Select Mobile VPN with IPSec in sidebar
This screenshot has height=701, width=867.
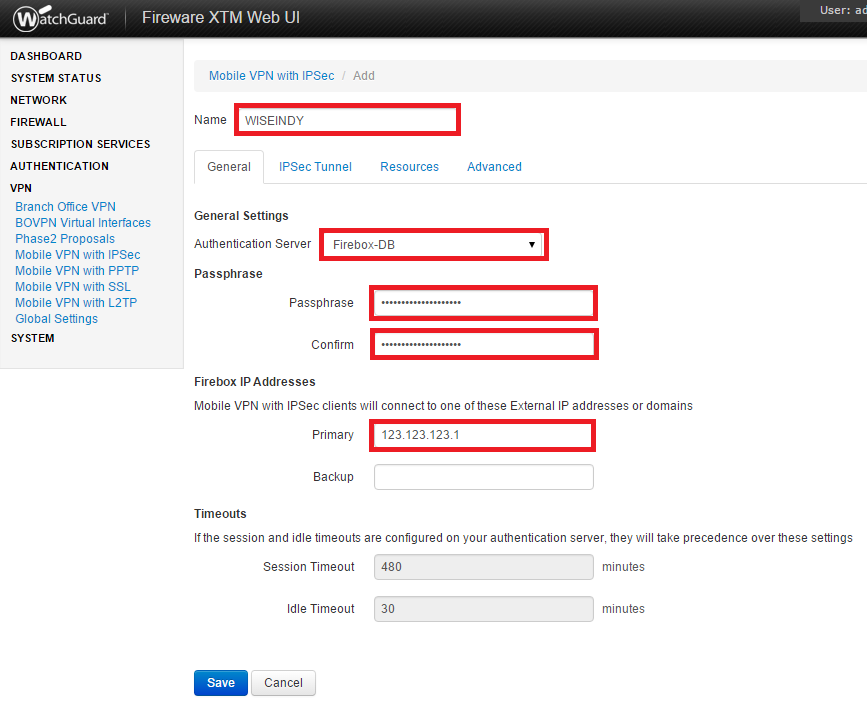[x=77, y=255]
